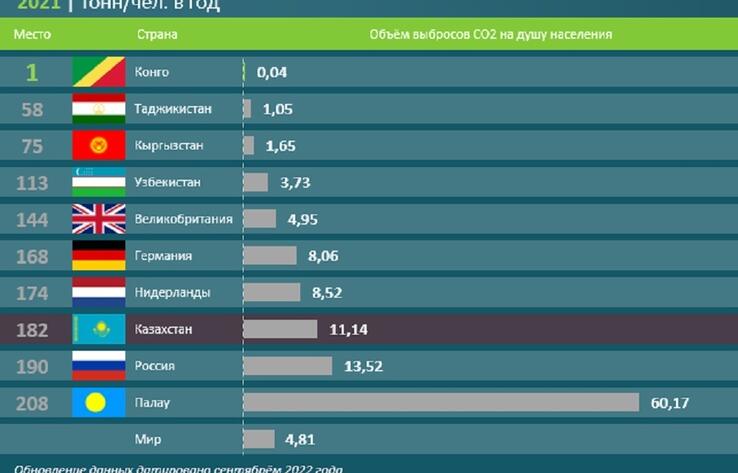Click the Congo flag icon
Screen dimensions: 738x473
(99, 72)
